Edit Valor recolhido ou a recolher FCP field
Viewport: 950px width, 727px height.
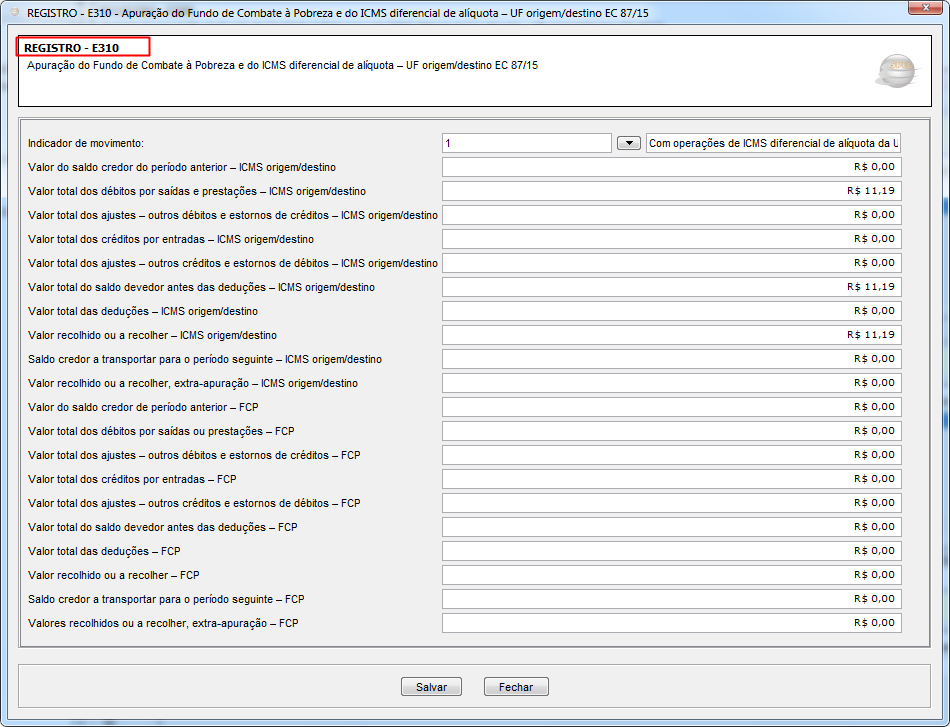click(x=671, y=575)
